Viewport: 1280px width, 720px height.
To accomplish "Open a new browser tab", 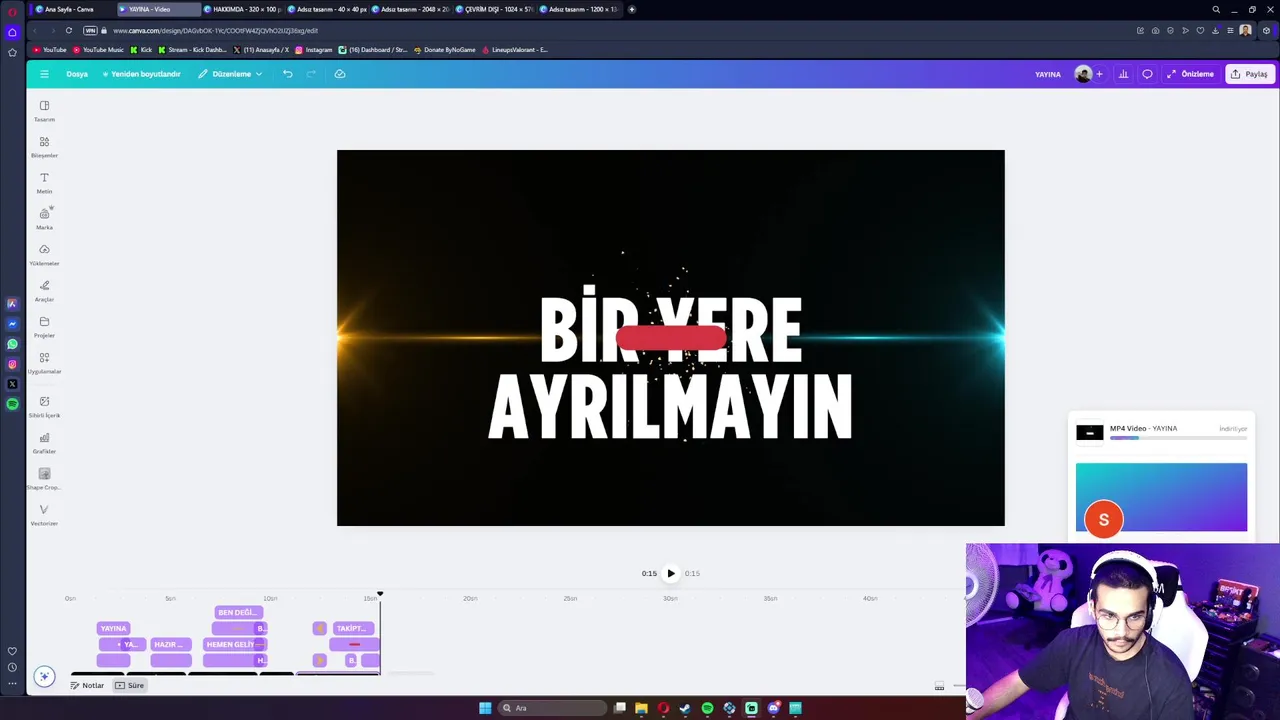I will point(631,9).
